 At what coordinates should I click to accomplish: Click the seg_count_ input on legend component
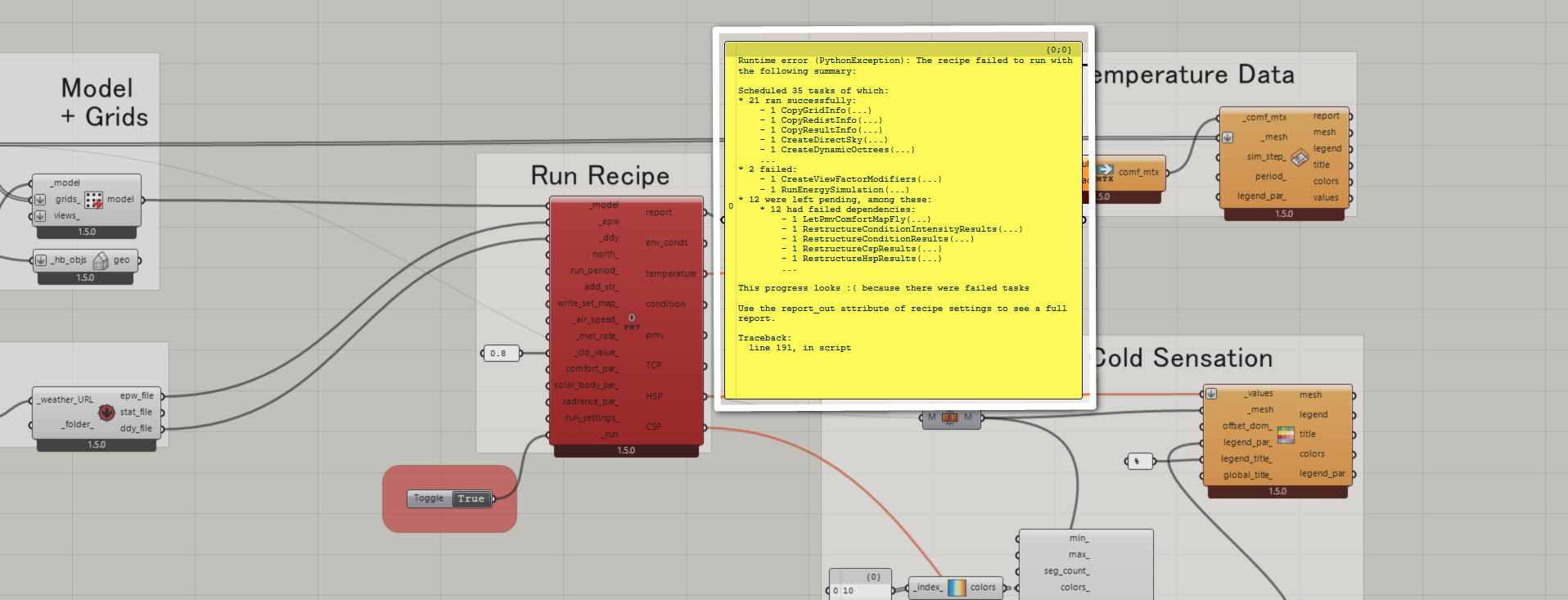click(1066, 571)
